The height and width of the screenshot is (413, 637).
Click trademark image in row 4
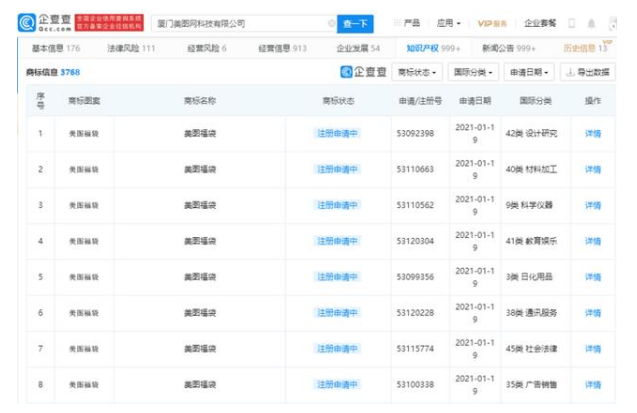(x=84, y=241)
